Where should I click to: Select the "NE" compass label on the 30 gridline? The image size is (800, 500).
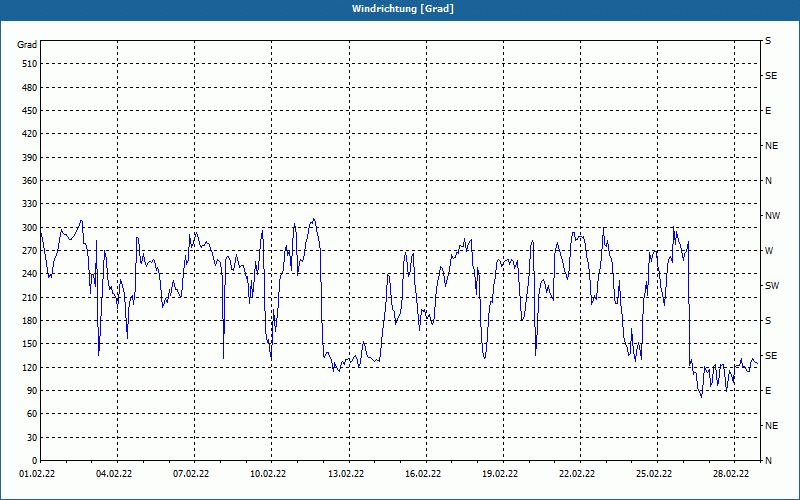pos(772,426)
